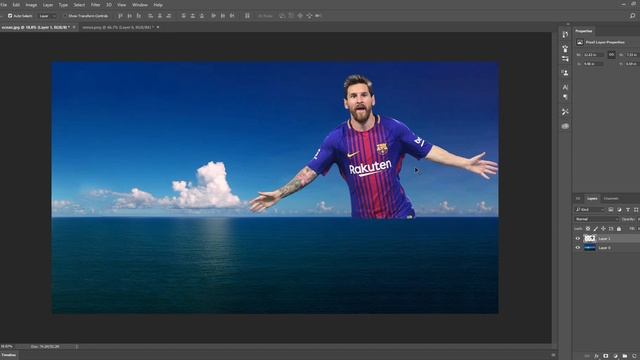Image resolution: width=640 pixels, height=360 pixels.
Task: Click Align vertical centers icon
Action: click(x=129, y=16)
